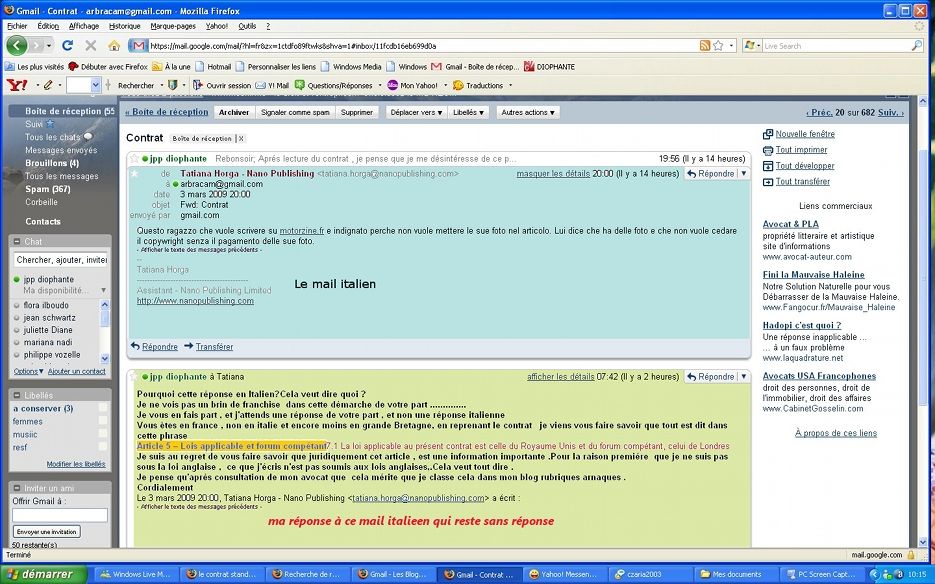
Task: Click the Windows démarrer start button
Action: pos(44,574)
